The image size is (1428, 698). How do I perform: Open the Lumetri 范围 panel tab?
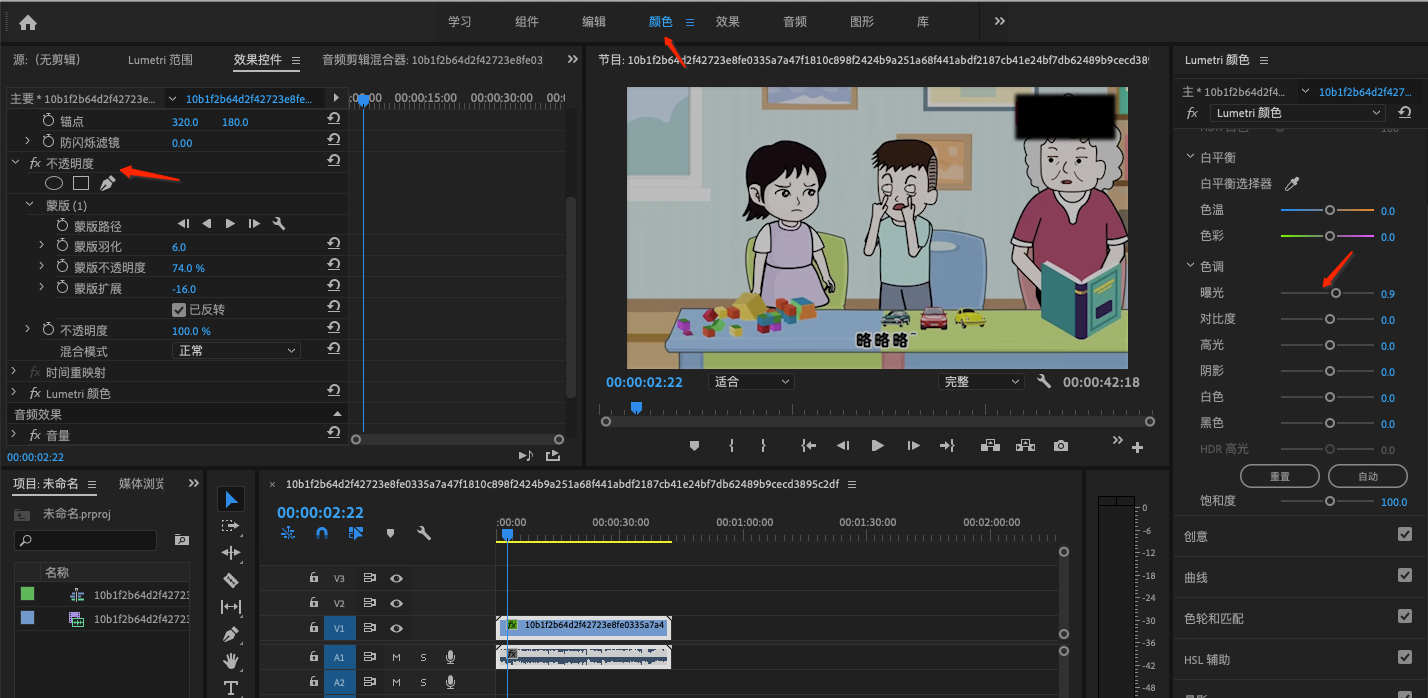(x=160, y=60)
